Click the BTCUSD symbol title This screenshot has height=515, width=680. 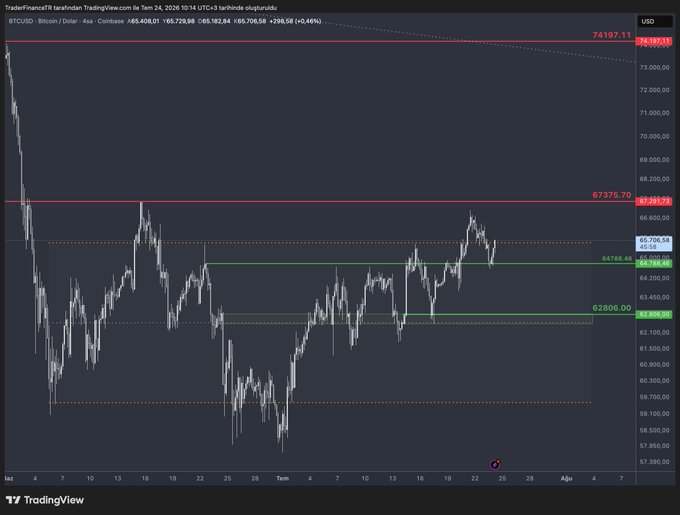pos(21,21)
